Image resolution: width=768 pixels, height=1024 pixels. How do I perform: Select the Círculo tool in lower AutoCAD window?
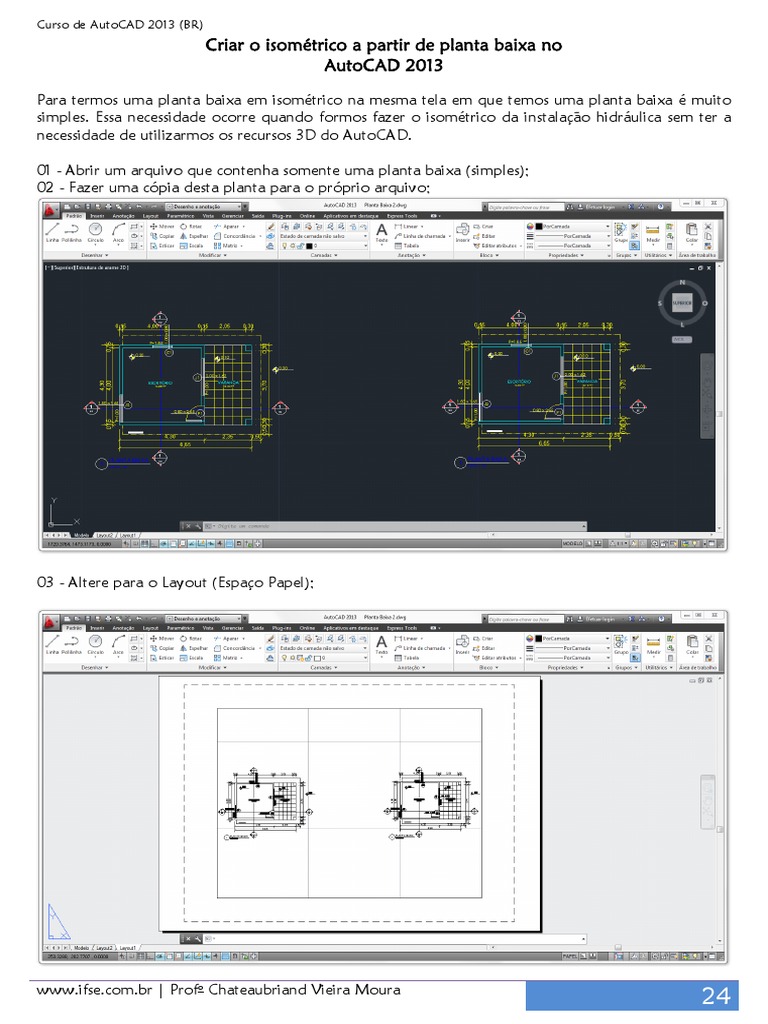click(95, 644)
